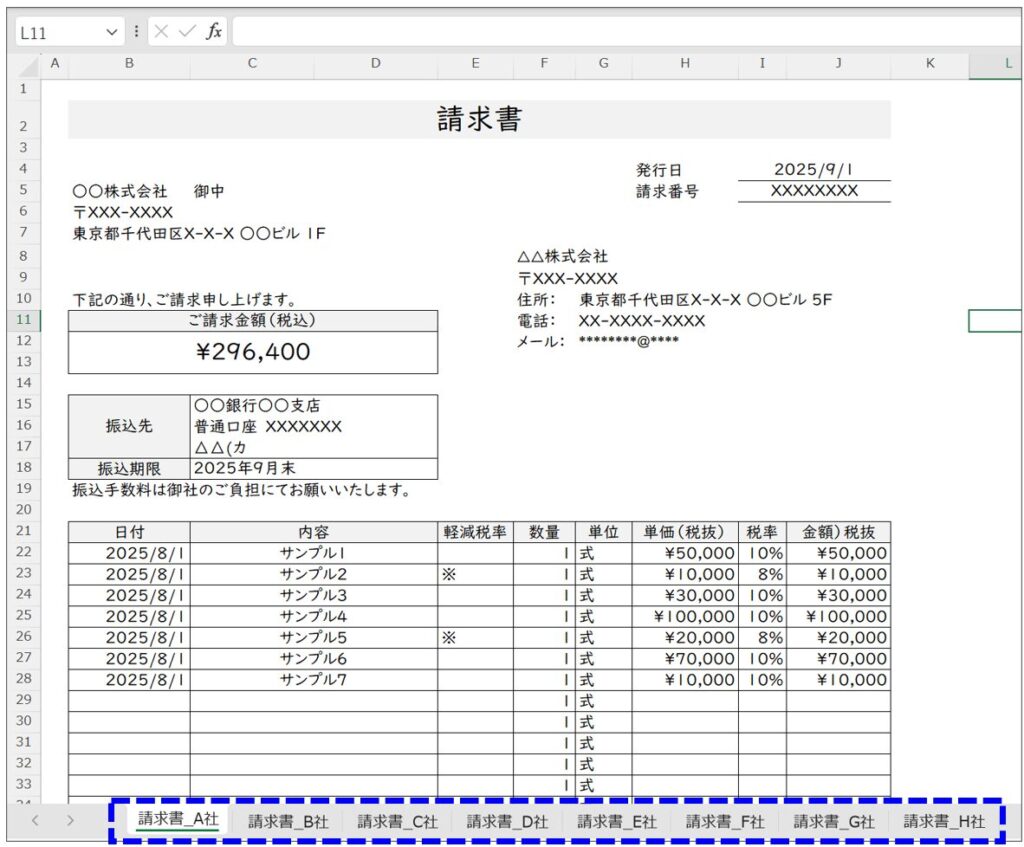Viewport: 1024px width, 847px height.
Task: Select the △△株式会社 sender name cell
Action: coord(562,256)
